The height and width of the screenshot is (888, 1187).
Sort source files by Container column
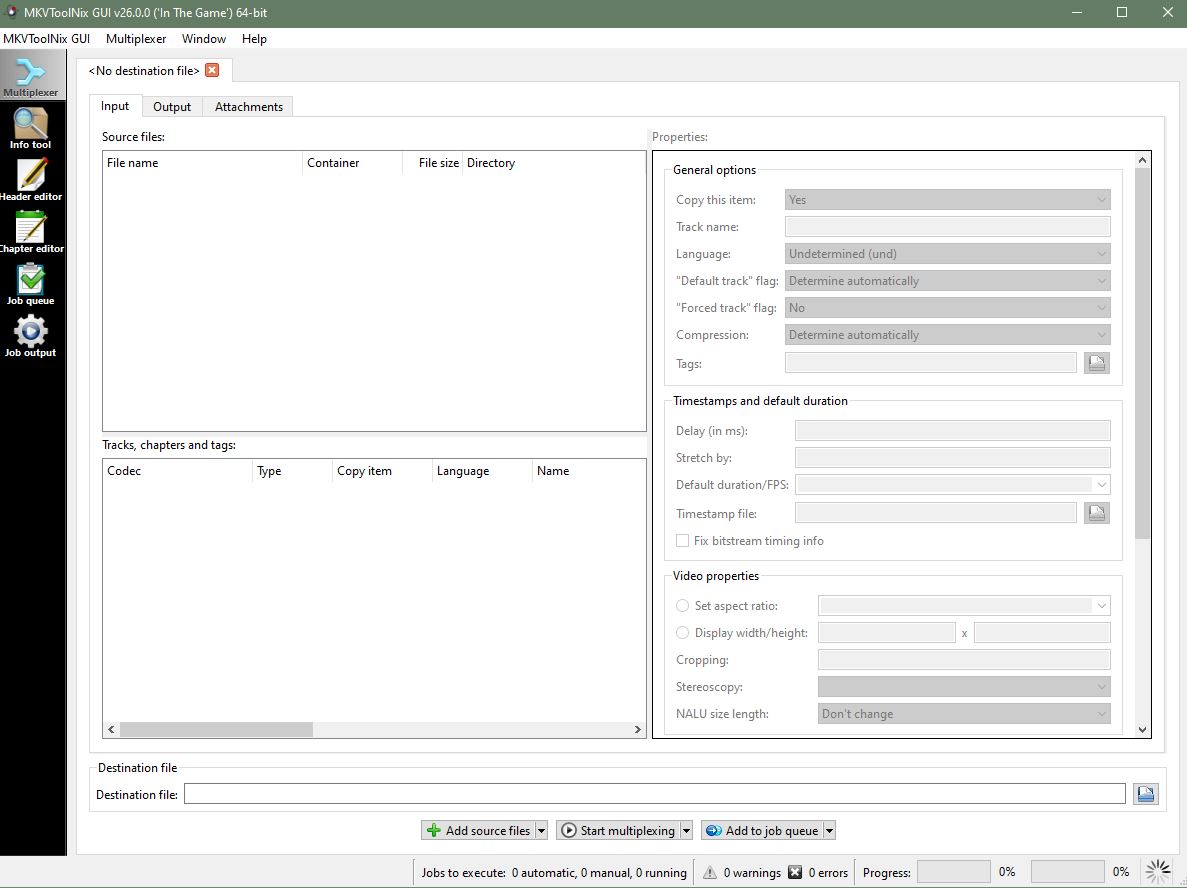[352, 163]
